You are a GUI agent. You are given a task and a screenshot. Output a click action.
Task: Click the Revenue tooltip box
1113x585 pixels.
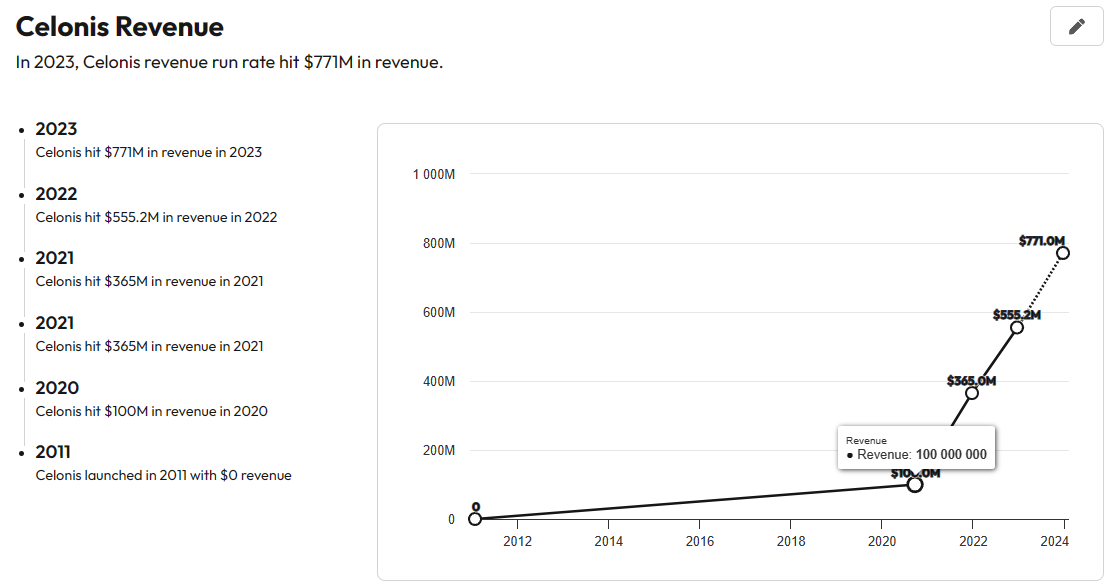coord(916,448)
